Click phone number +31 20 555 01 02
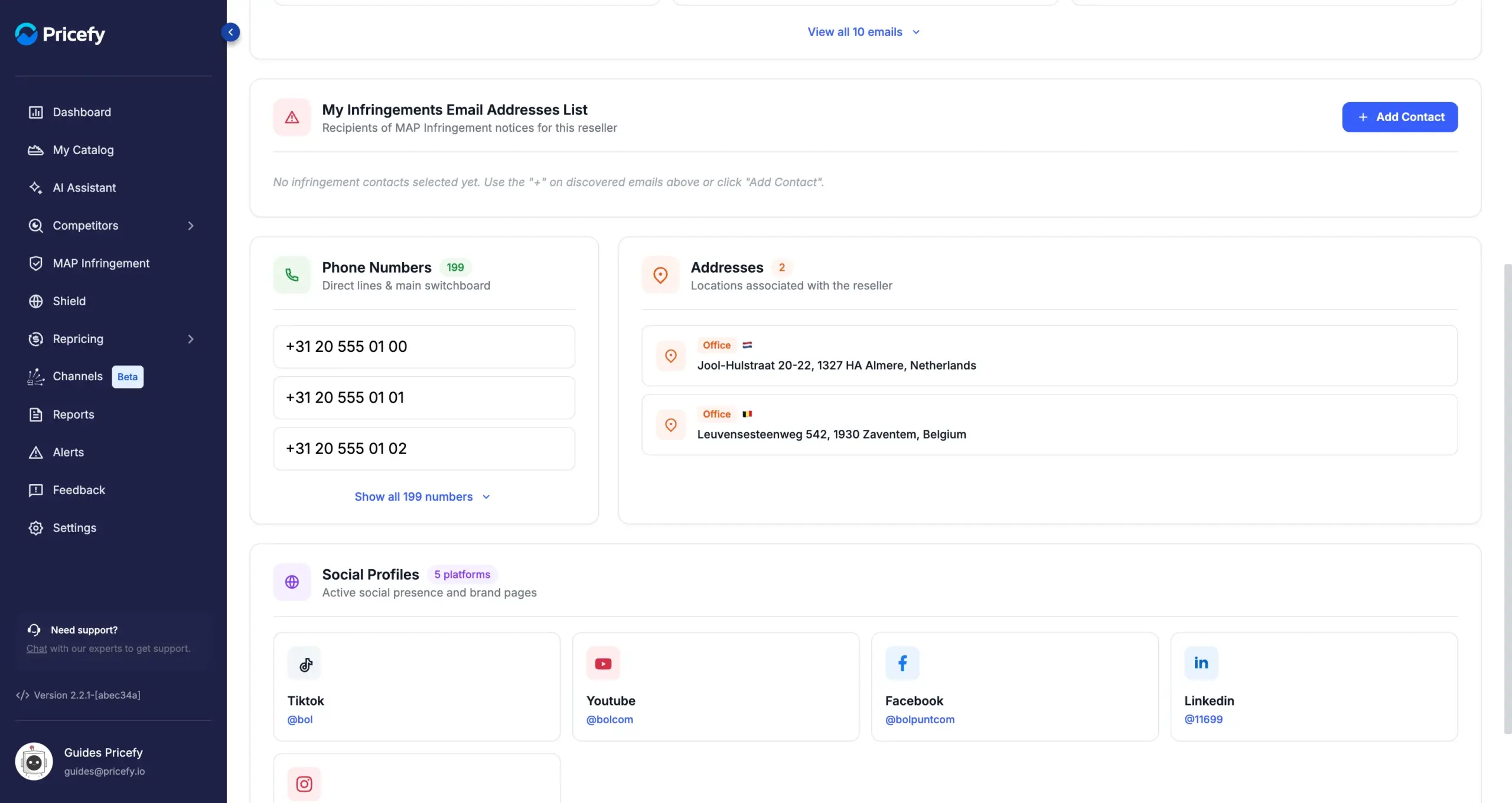 pyautogui.click(x=424, y=449)
